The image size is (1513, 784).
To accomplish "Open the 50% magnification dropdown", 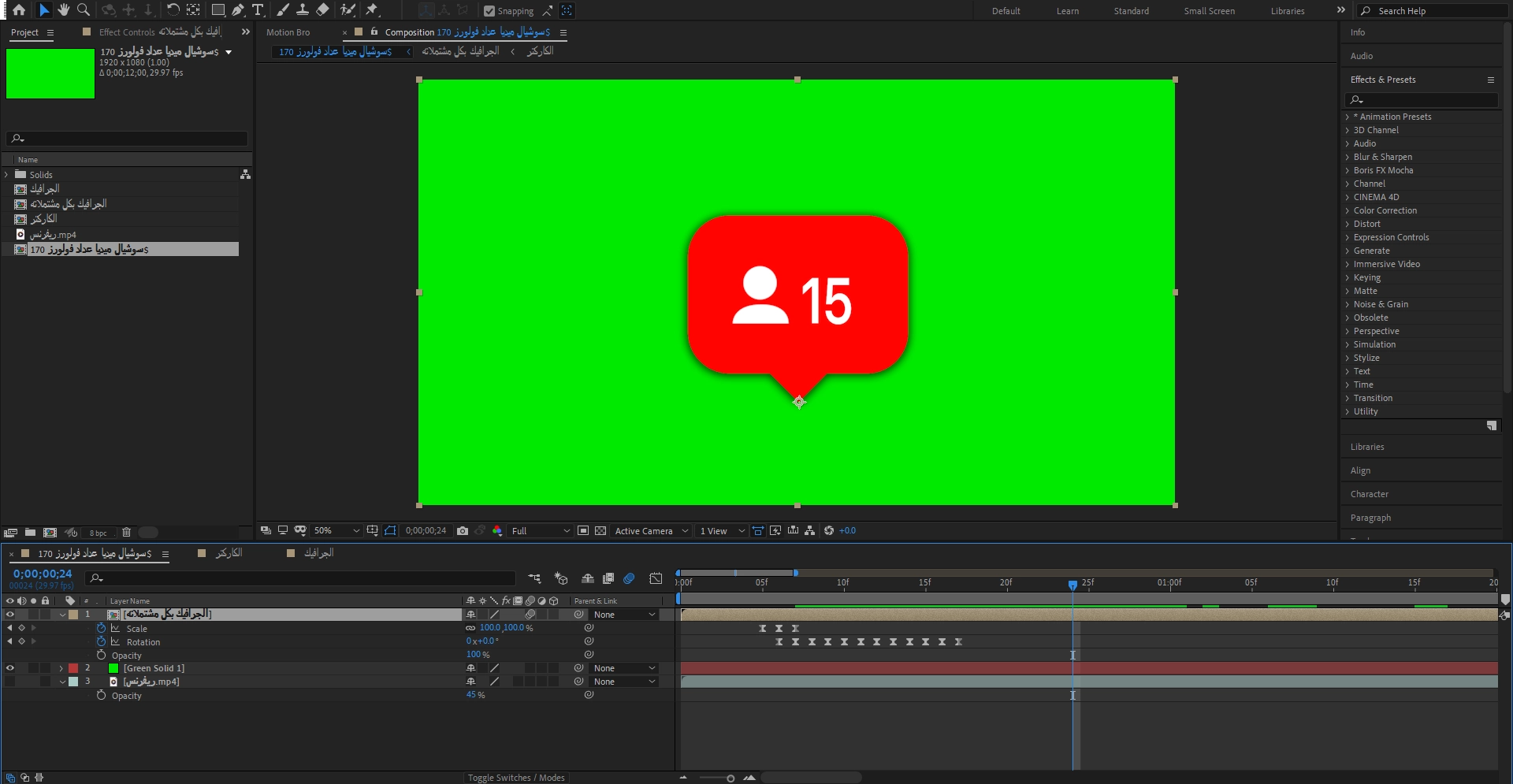I will coord(336,531).
